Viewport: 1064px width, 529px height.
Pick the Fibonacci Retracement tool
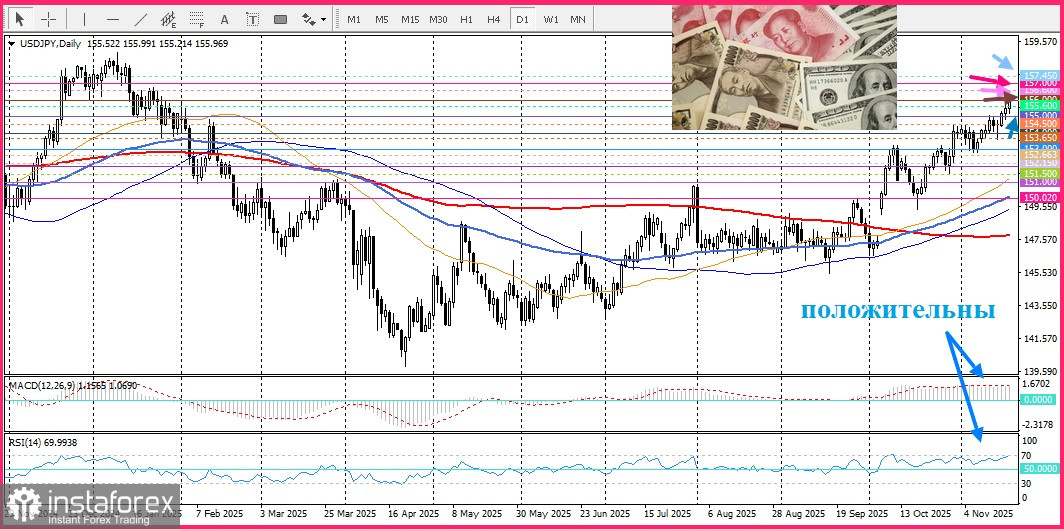click(197, 19)
